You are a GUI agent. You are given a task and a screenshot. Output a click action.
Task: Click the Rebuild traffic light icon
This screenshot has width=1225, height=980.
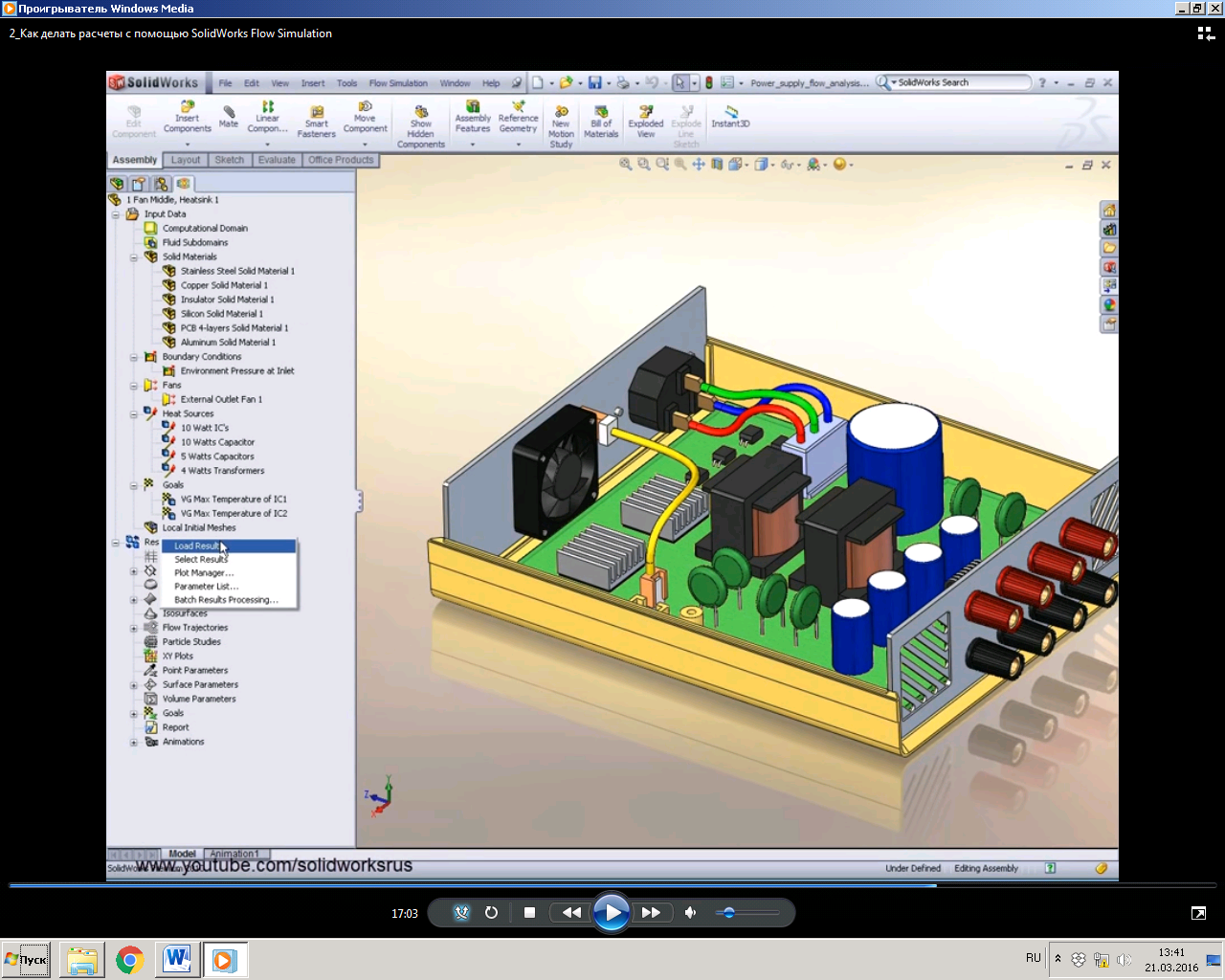point(709,83)
